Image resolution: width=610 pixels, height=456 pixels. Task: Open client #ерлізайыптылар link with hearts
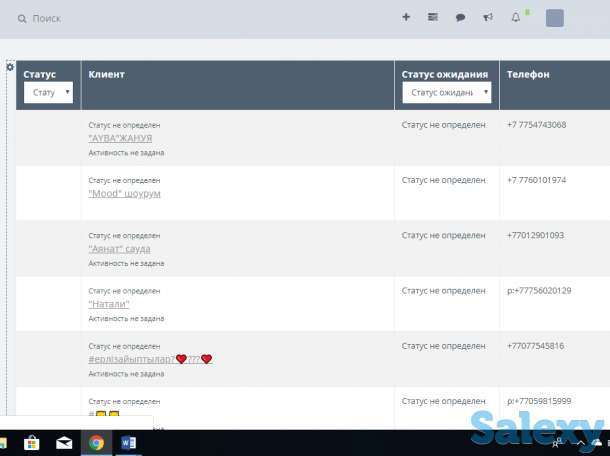(150, 359)
